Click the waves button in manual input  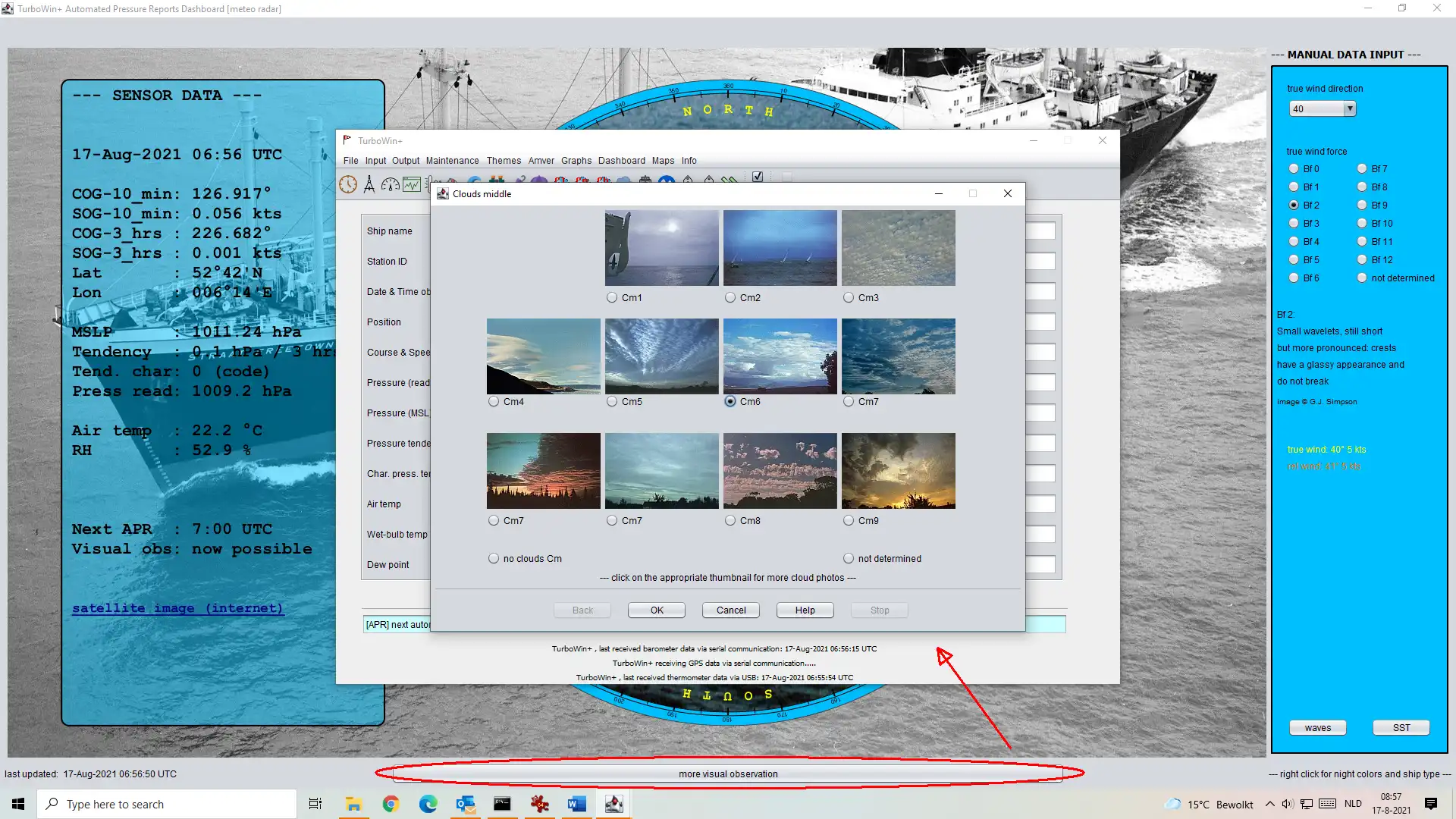pyautogui.click(x=1318, y=727)
